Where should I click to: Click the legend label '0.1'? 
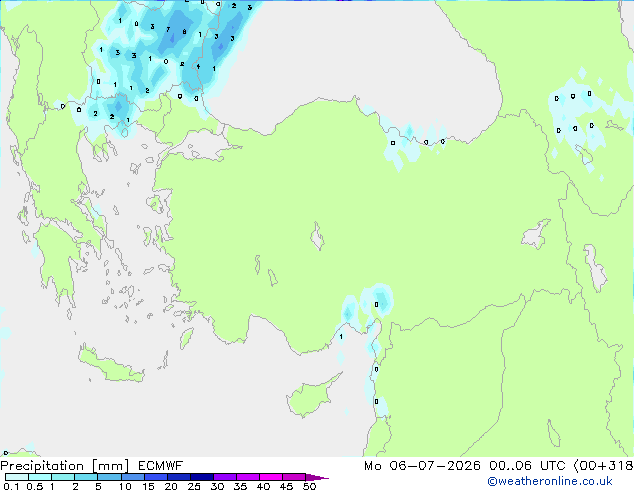click(x=11, y=486)
